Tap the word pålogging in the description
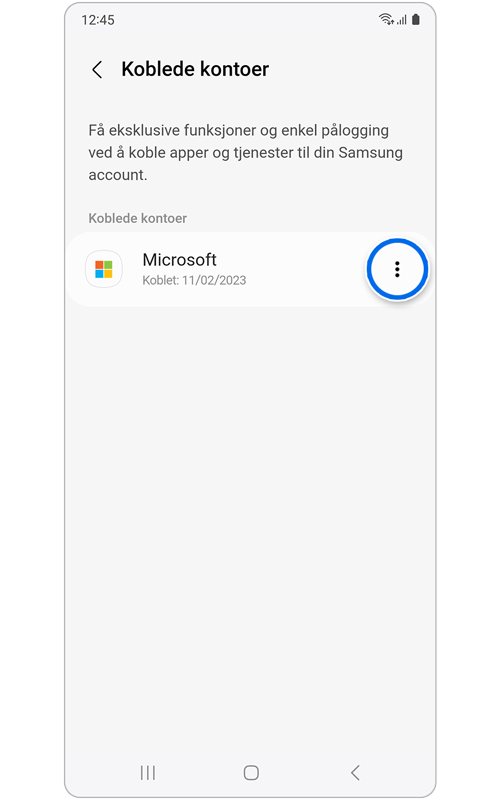 tap(355, 131)
